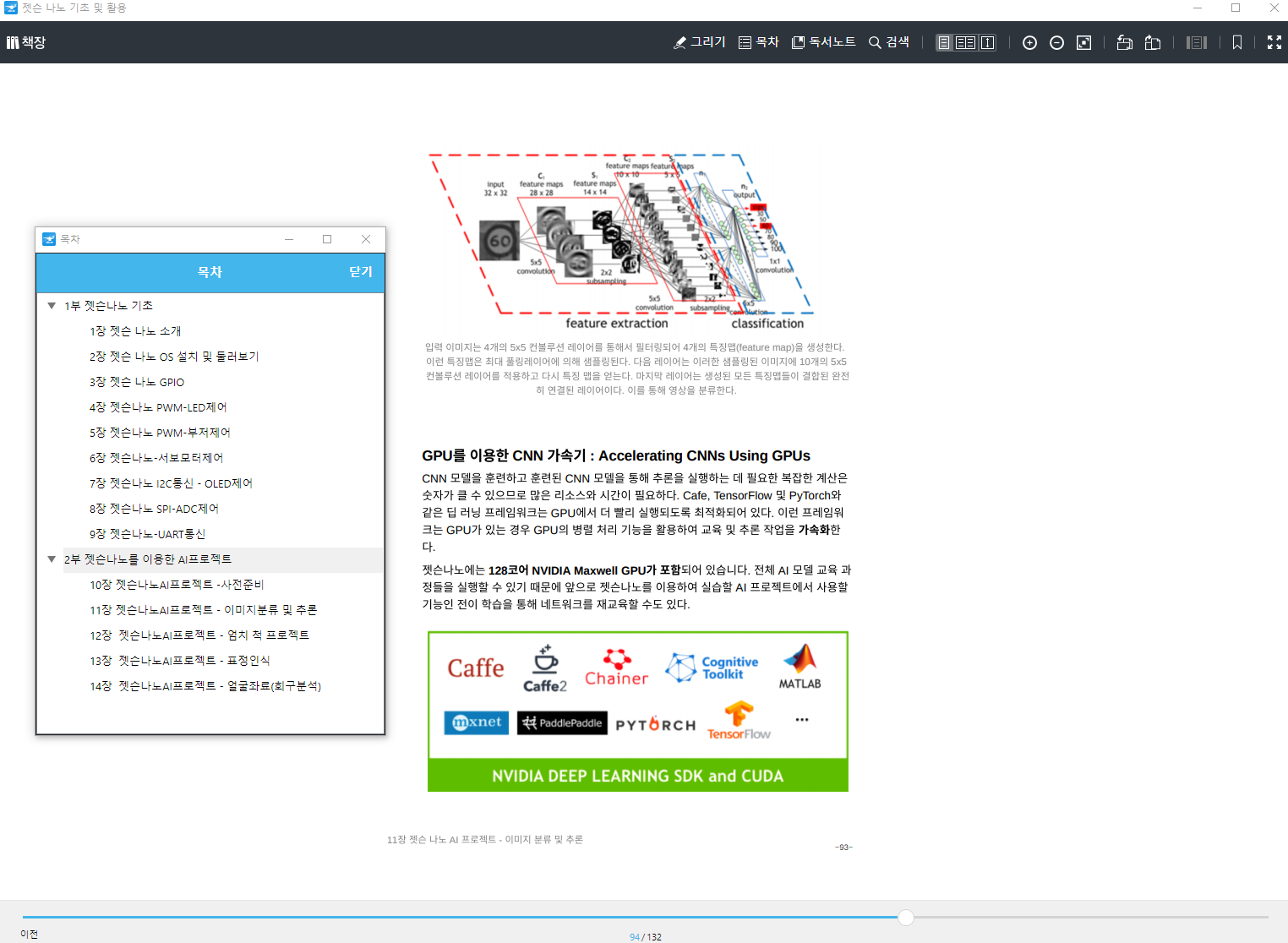The width and height of the screenshot is (1288, 943).
Task: Go to 11장 이미지분류 및 추론
Action: 204,610
